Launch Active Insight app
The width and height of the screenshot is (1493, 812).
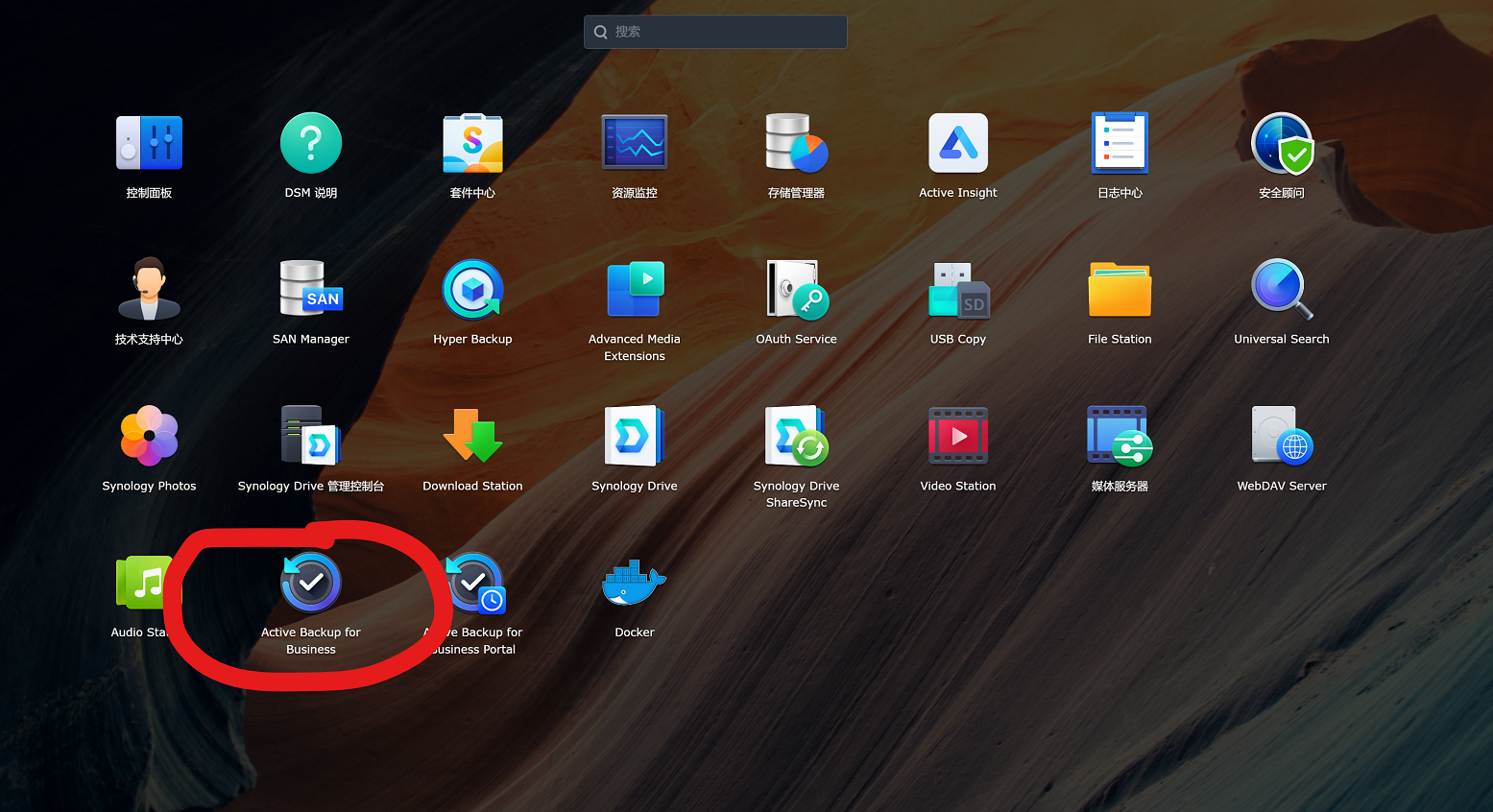pyautogui.click(x=958, y=143)
